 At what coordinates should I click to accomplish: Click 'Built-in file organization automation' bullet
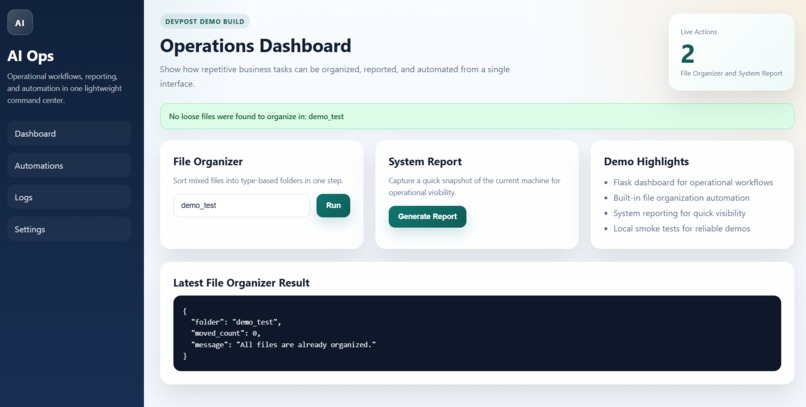681,198
